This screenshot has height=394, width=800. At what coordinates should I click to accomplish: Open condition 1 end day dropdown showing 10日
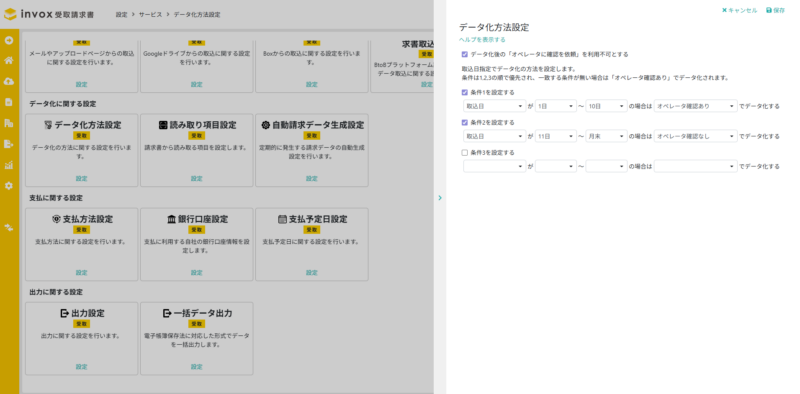tap(606, 106)
